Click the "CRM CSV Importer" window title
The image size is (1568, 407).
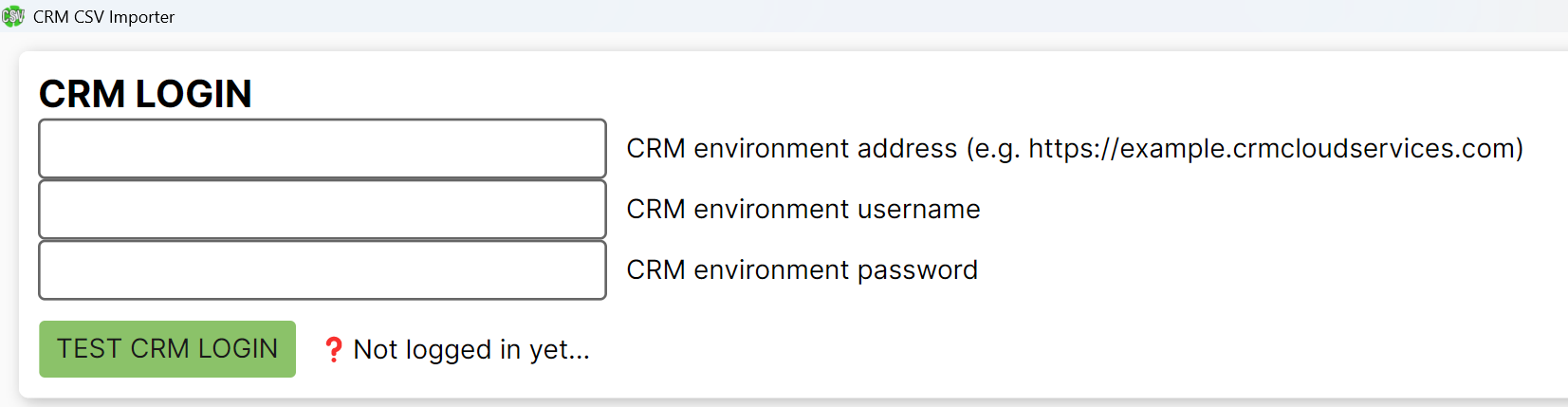[103, 17]
